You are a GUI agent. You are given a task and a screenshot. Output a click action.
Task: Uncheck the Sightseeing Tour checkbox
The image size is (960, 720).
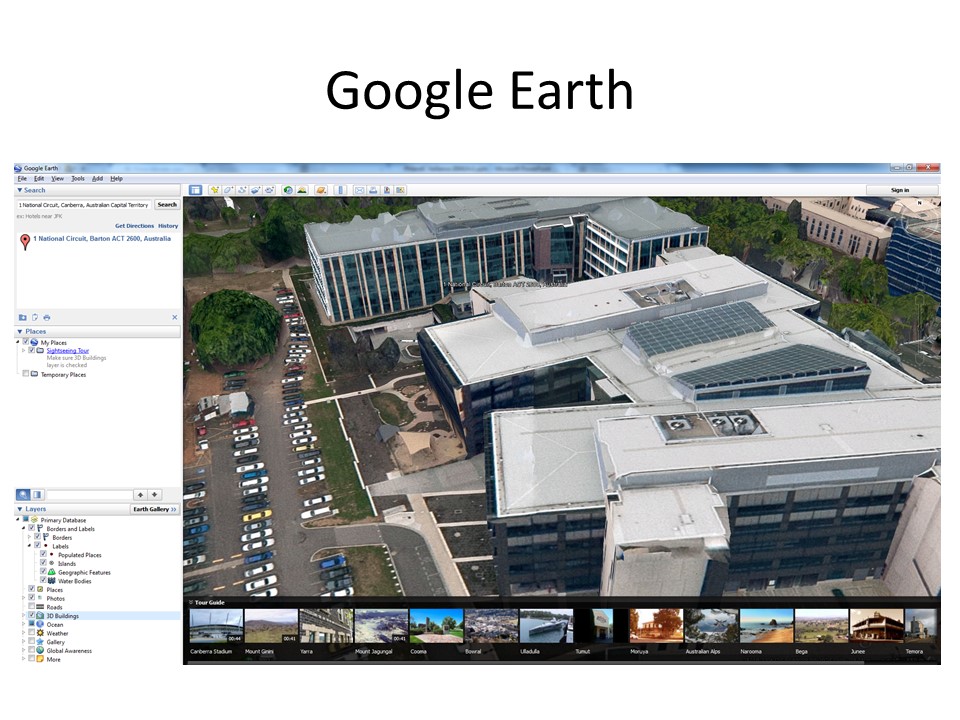coord(31,350)
